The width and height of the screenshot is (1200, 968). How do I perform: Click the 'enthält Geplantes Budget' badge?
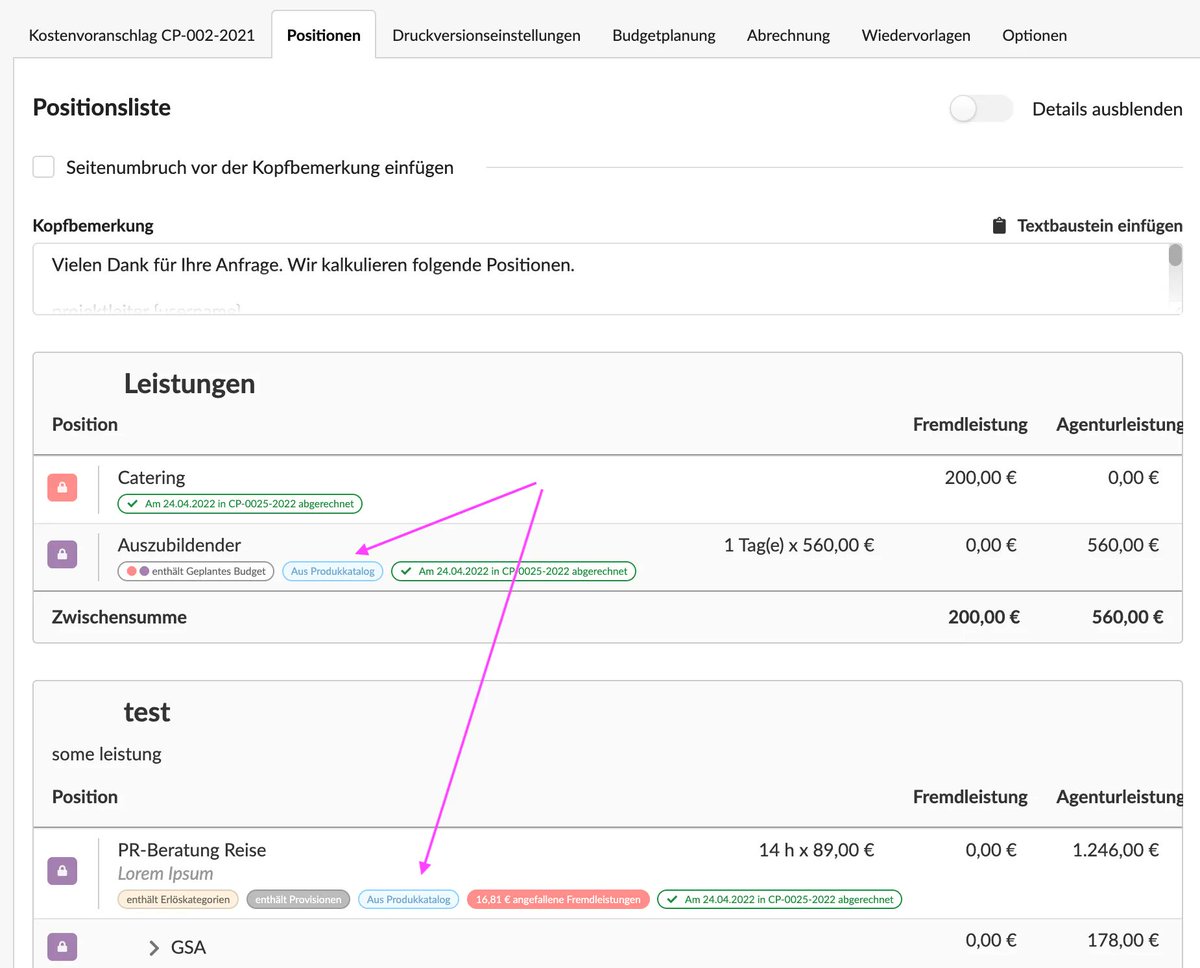click(195, 572)
